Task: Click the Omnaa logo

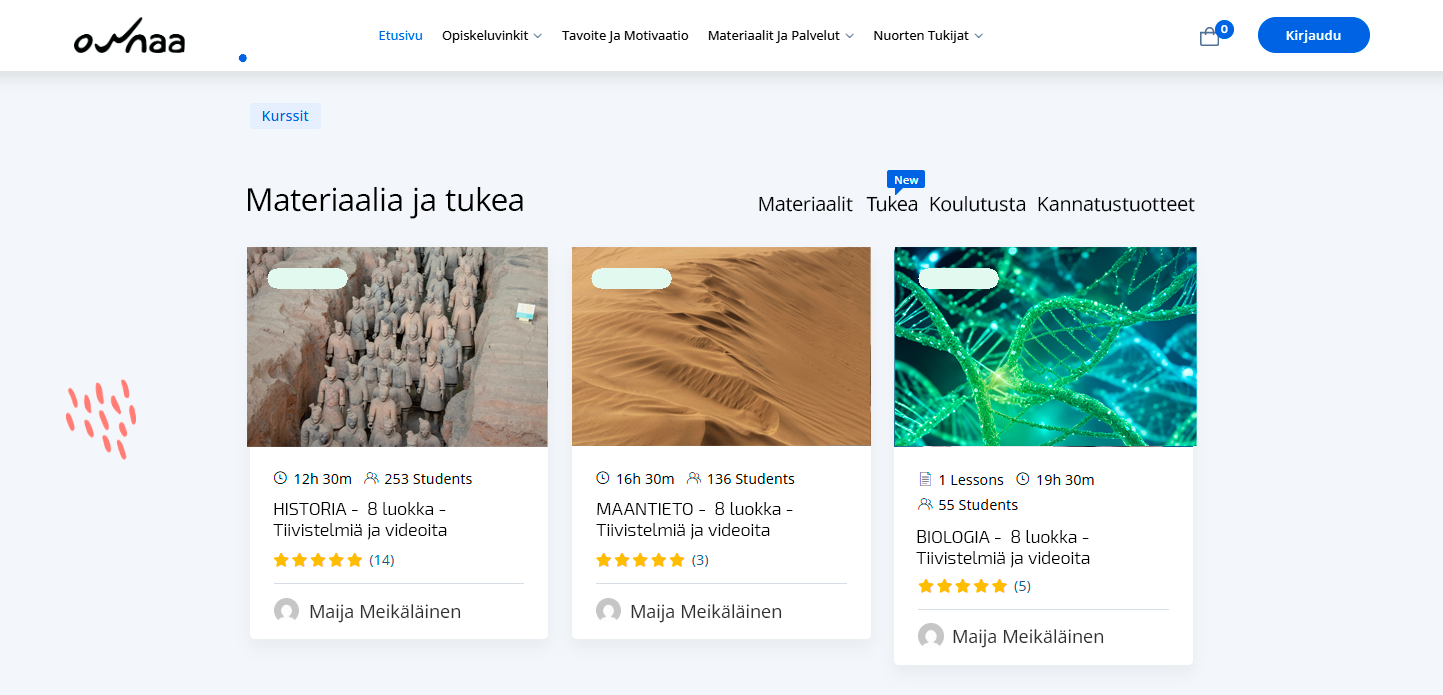Action: [129, 37]
